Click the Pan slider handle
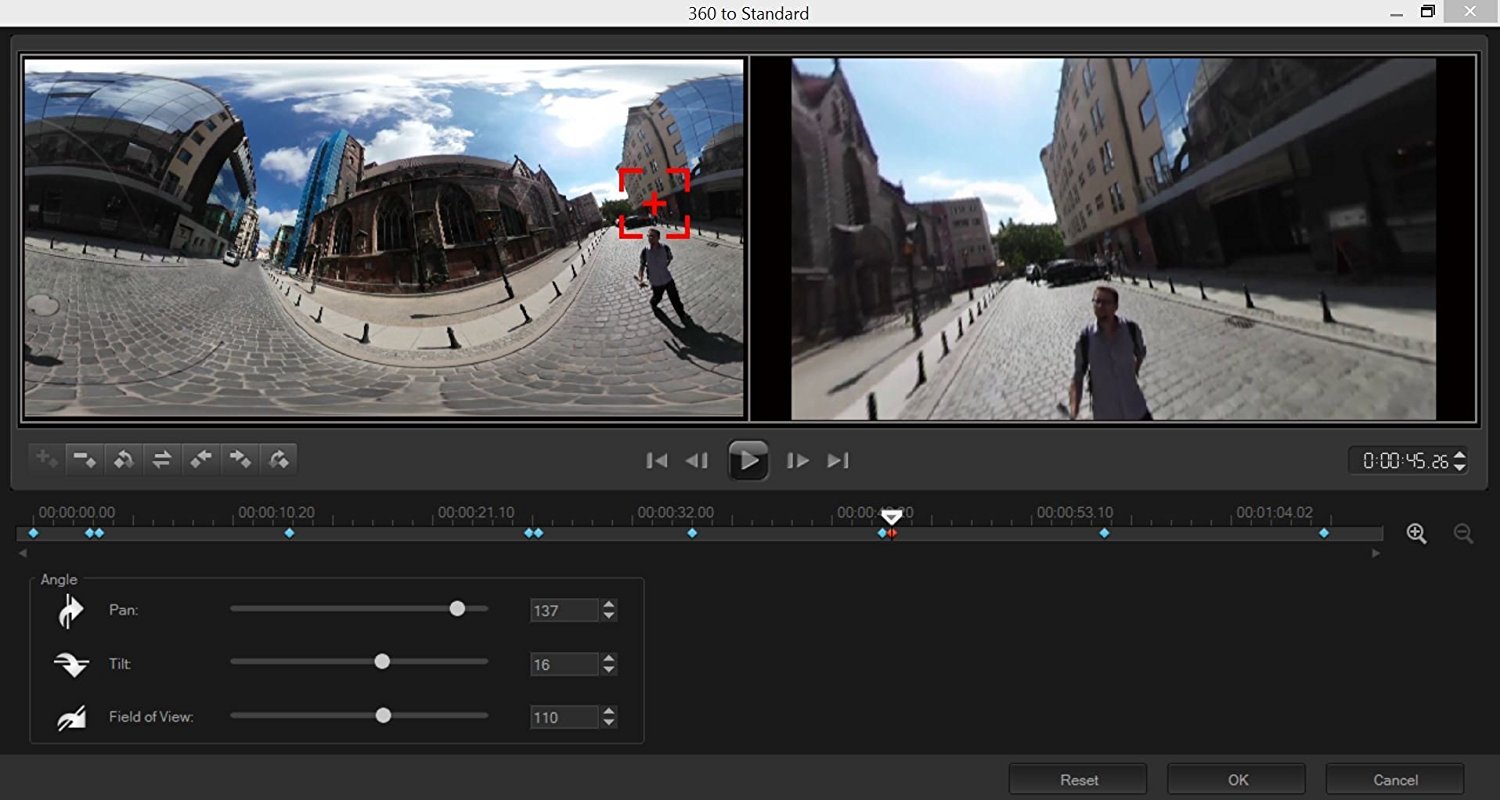 pyautogui.click(x=457, y=609)
